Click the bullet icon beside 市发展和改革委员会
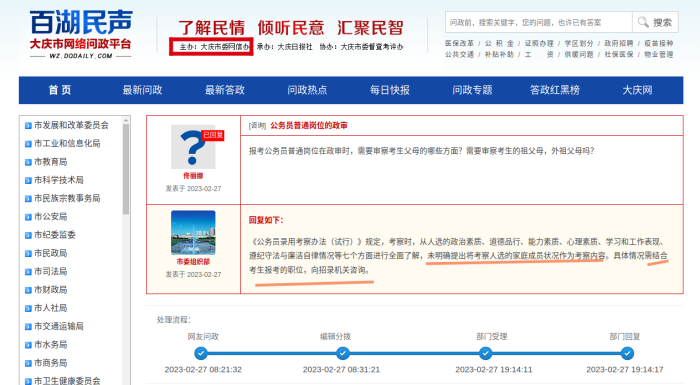This screenshot has width=700, height=385. (28, 126)
